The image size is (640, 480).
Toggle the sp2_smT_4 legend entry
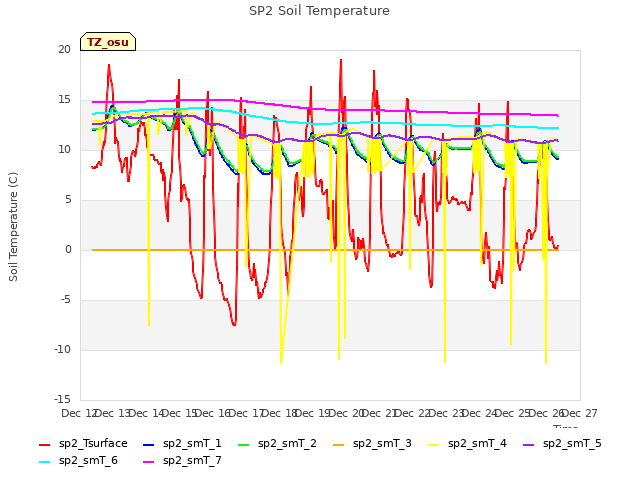[x=467, y=443]
